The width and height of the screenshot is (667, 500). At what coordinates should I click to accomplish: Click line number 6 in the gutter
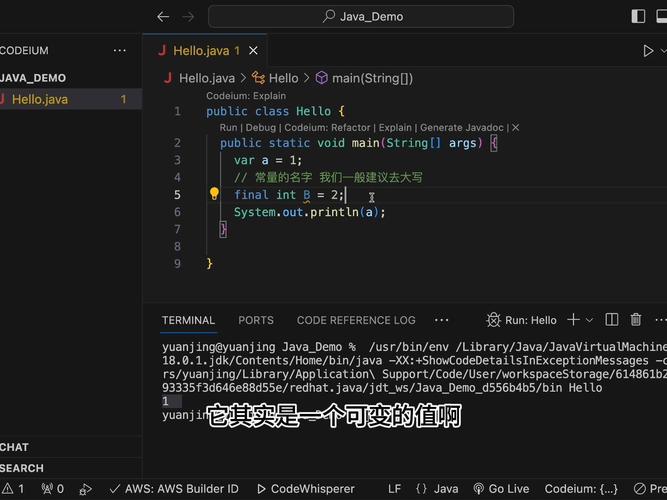click(177, 212)
